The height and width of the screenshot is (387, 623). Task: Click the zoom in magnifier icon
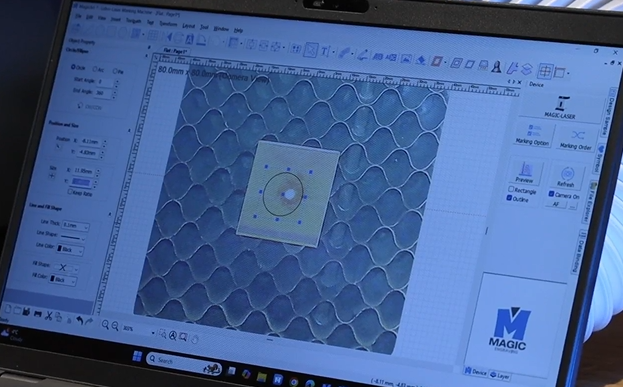105,325
